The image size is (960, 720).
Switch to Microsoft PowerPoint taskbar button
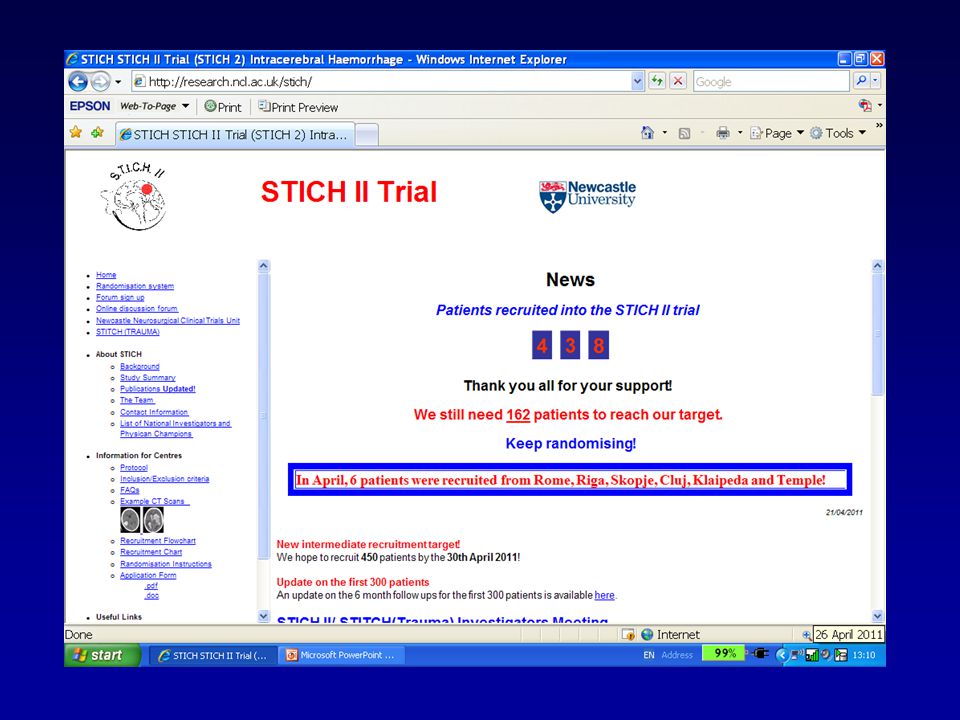click(x=342, y=655)
